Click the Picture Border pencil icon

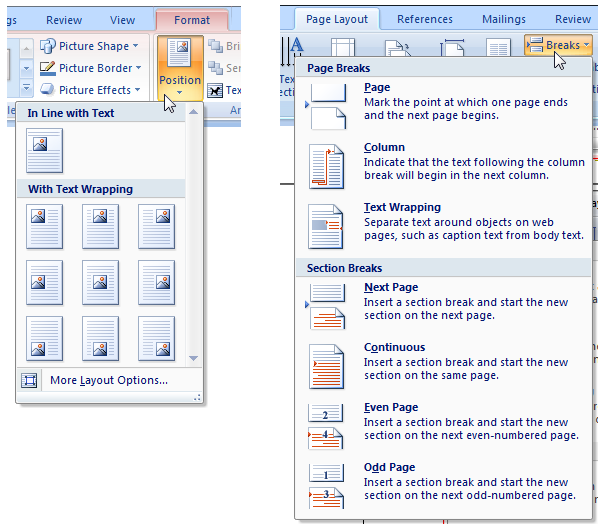click(48, 68)
